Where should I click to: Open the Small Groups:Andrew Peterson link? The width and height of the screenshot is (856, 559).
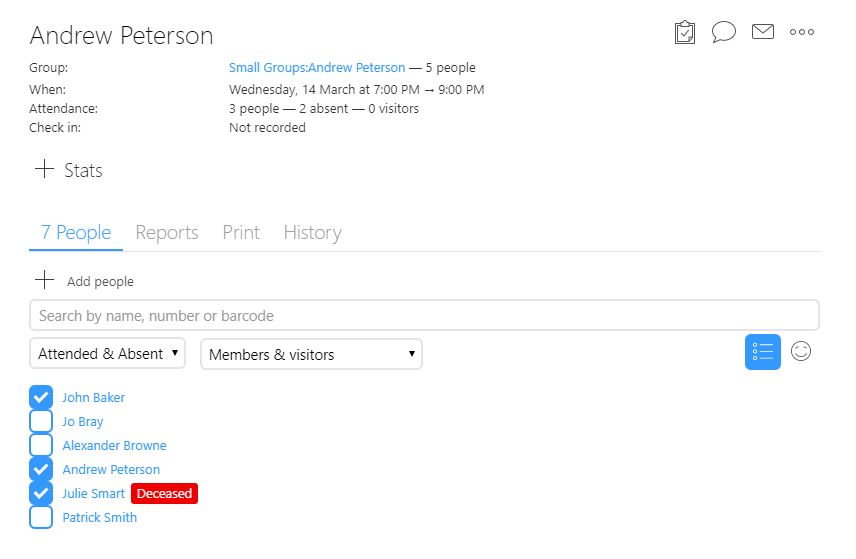coord(317,68)
